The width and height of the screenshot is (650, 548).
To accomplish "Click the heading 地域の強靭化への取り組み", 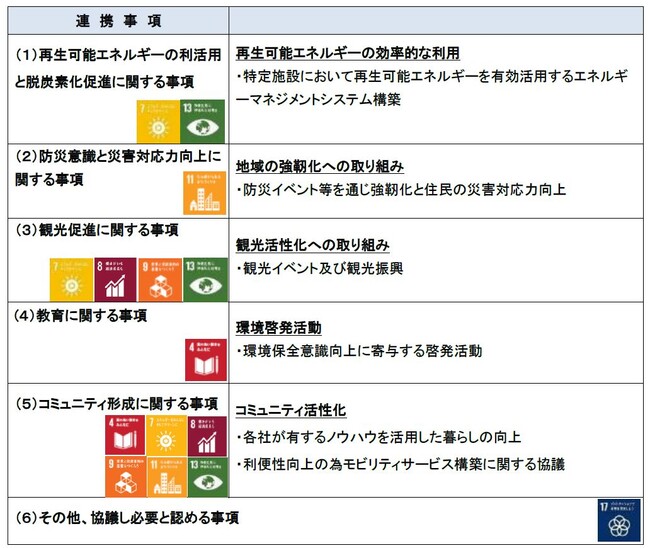I will (x=320, y=166).
